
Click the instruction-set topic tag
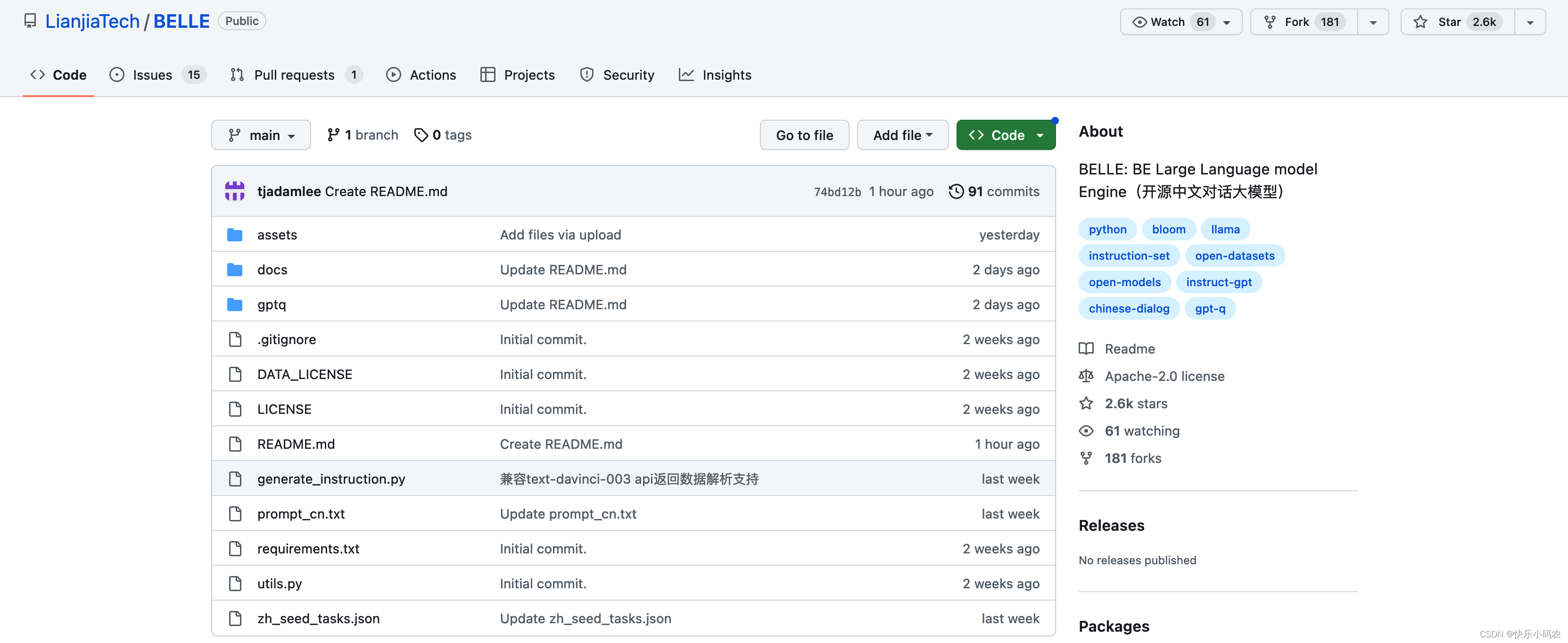(1129, 256)
